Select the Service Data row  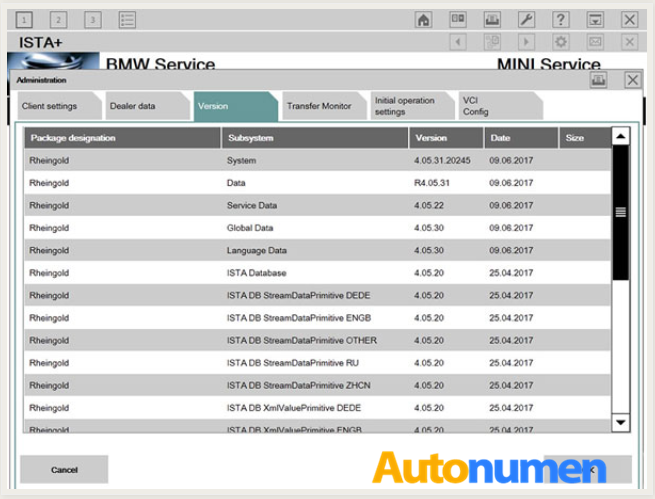[x=317, y=205]
